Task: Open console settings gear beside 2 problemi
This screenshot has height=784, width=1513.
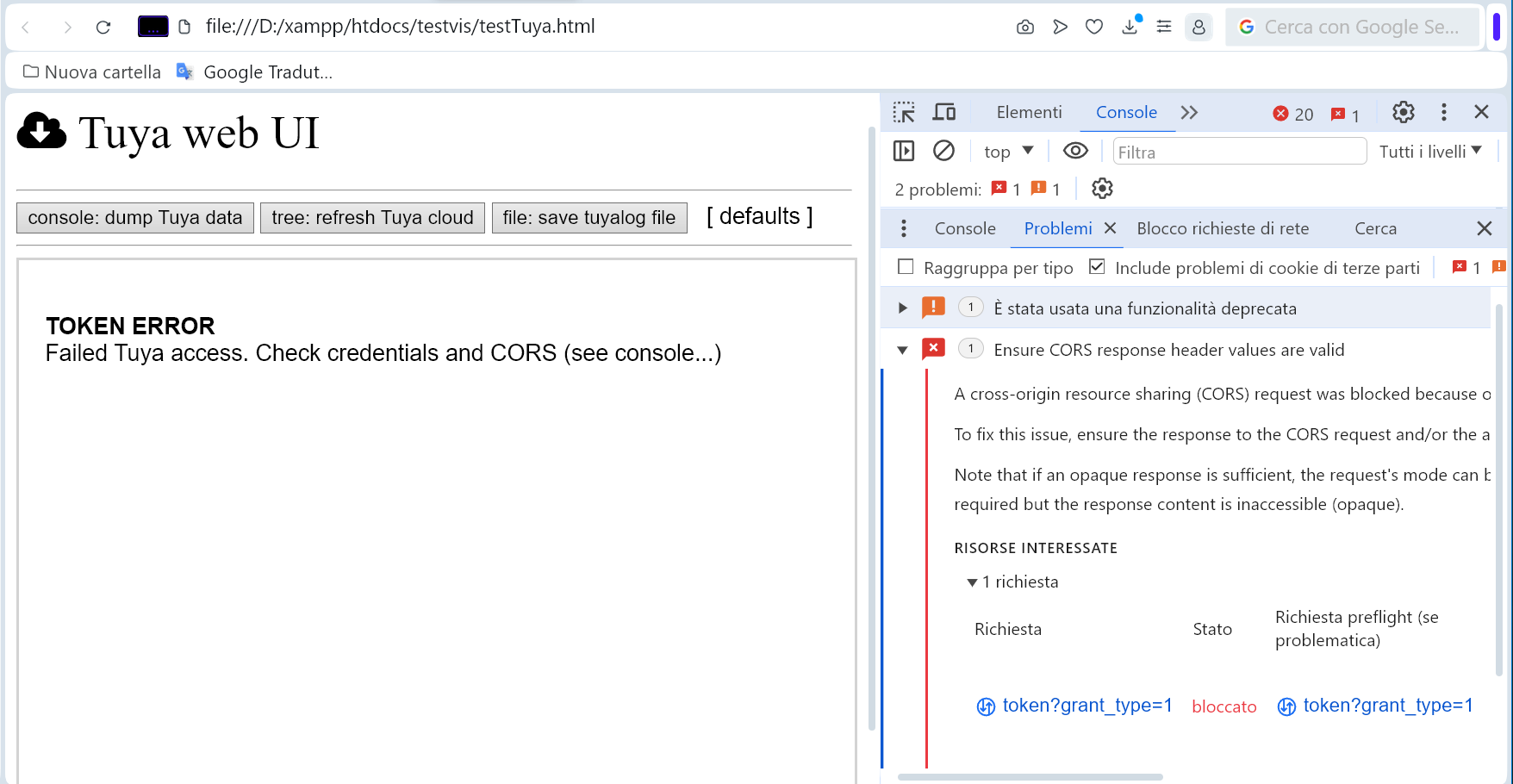Action: pos(1103,189)
